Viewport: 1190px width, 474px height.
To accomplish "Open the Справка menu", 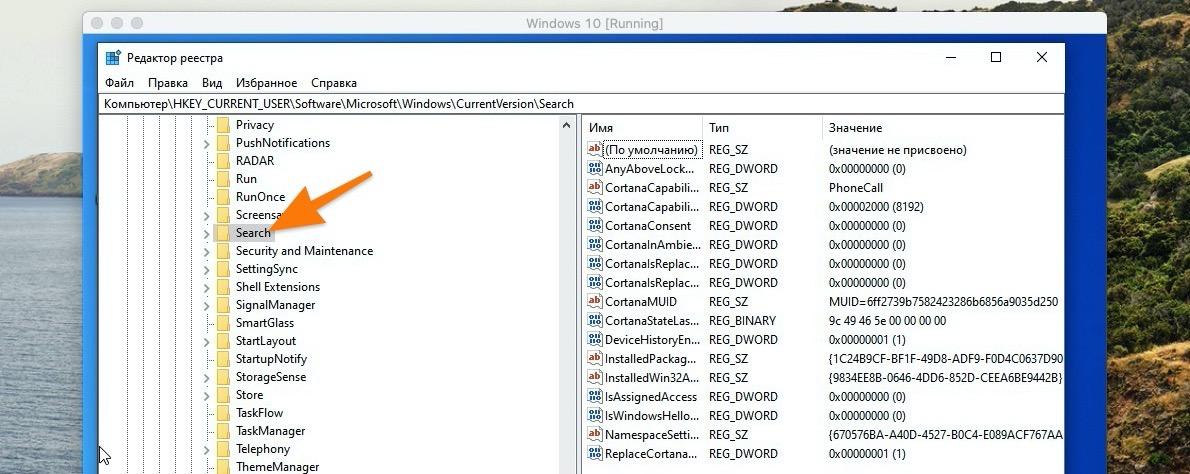I will point(334,83).
